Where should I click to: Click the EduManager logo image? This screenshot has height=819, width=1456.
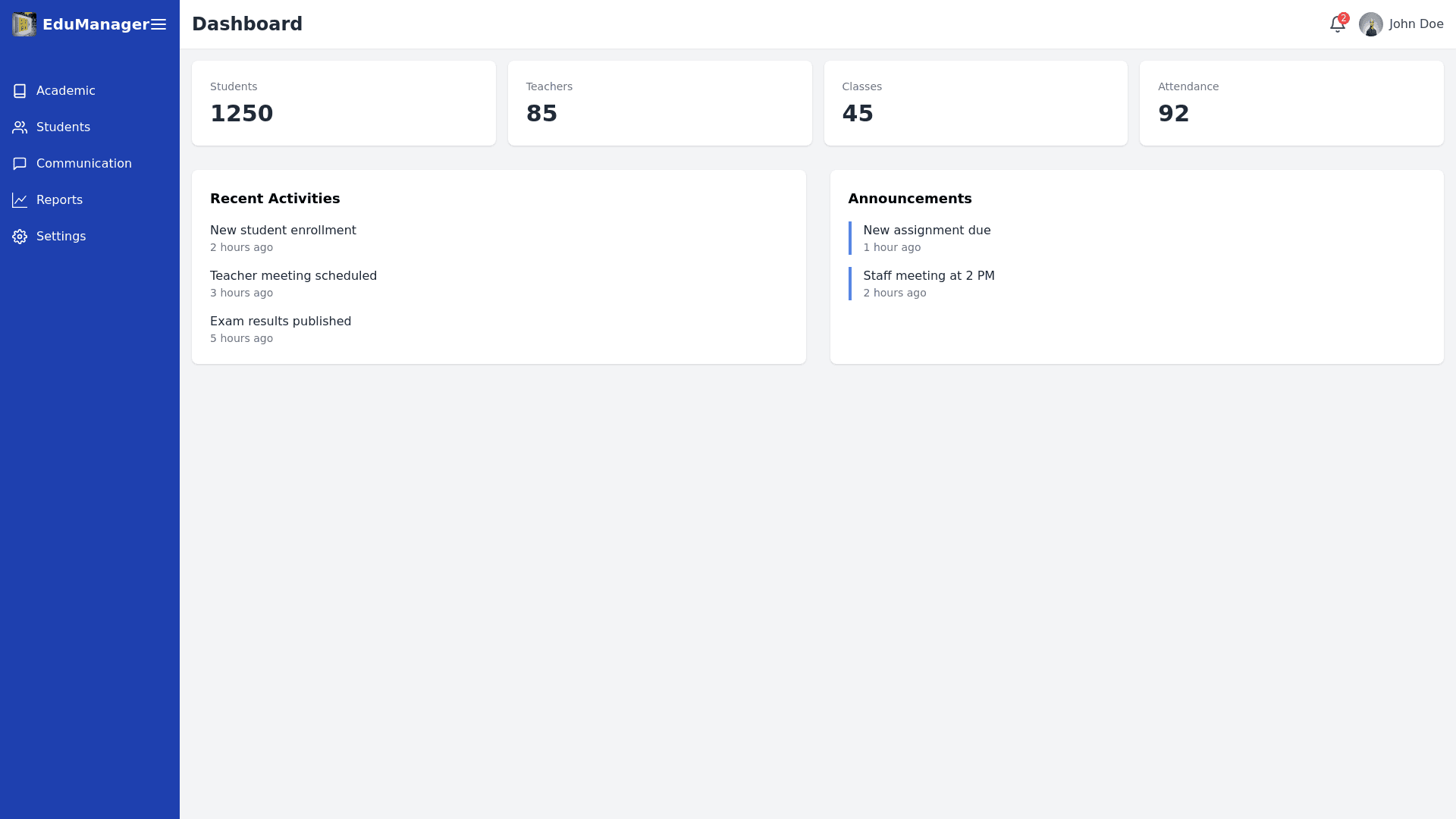click(24, 24)
